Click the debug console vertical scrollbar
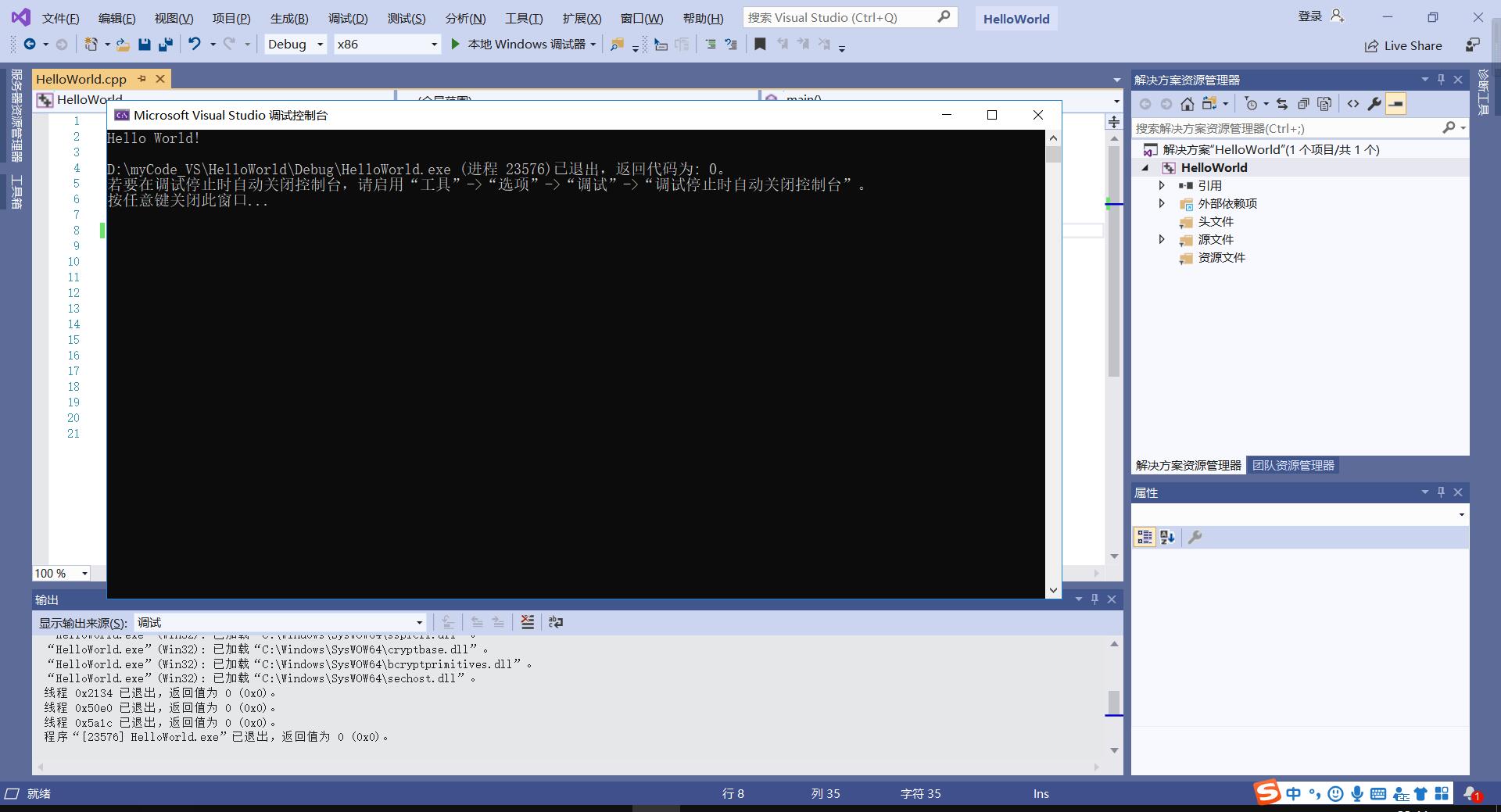 tap(1053, 364)
